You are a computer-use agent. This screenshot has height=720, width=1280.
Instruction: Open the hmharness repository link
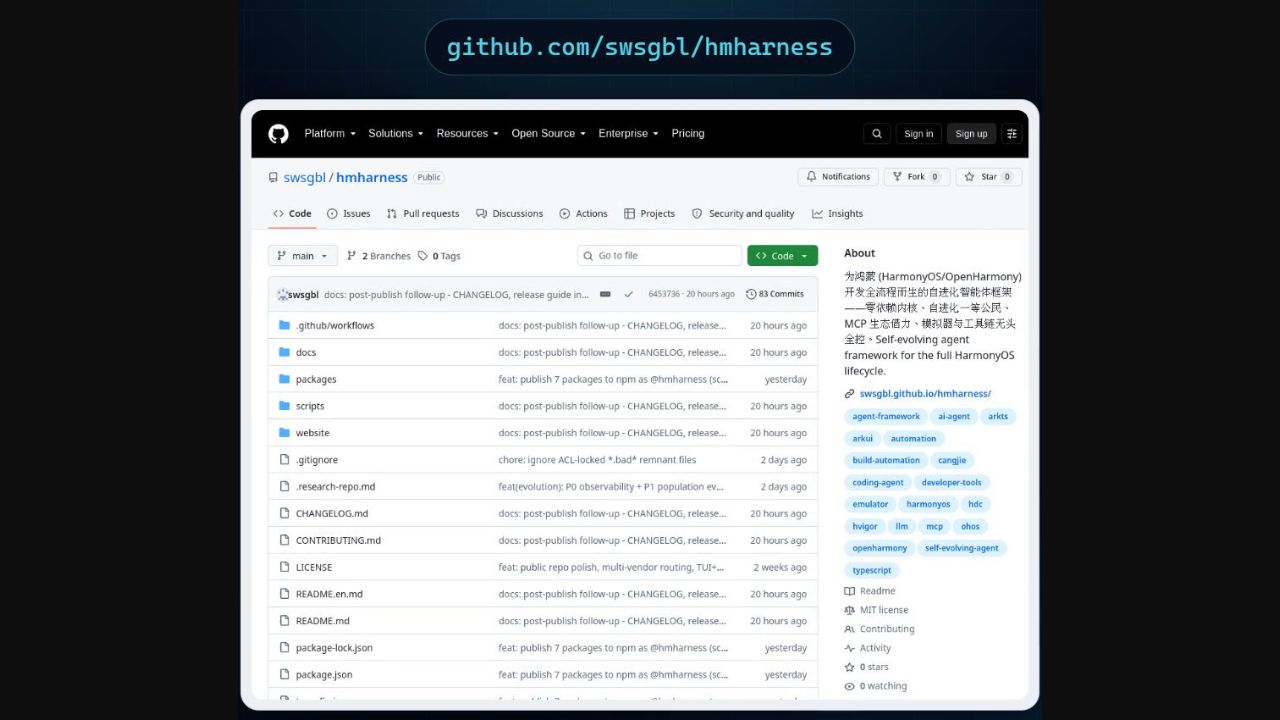coord(372,178)
